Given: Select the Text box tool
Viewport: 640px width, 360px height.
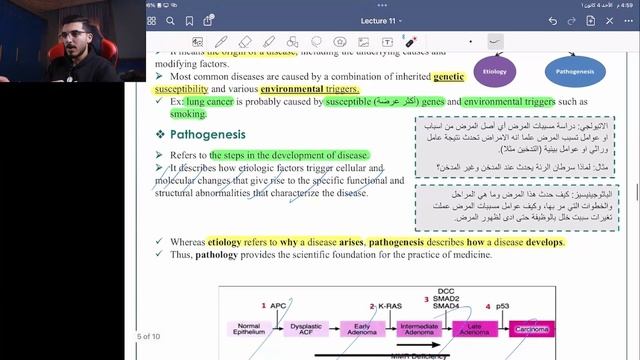Looking at the screenshot, I should click(x=387, y=42).
